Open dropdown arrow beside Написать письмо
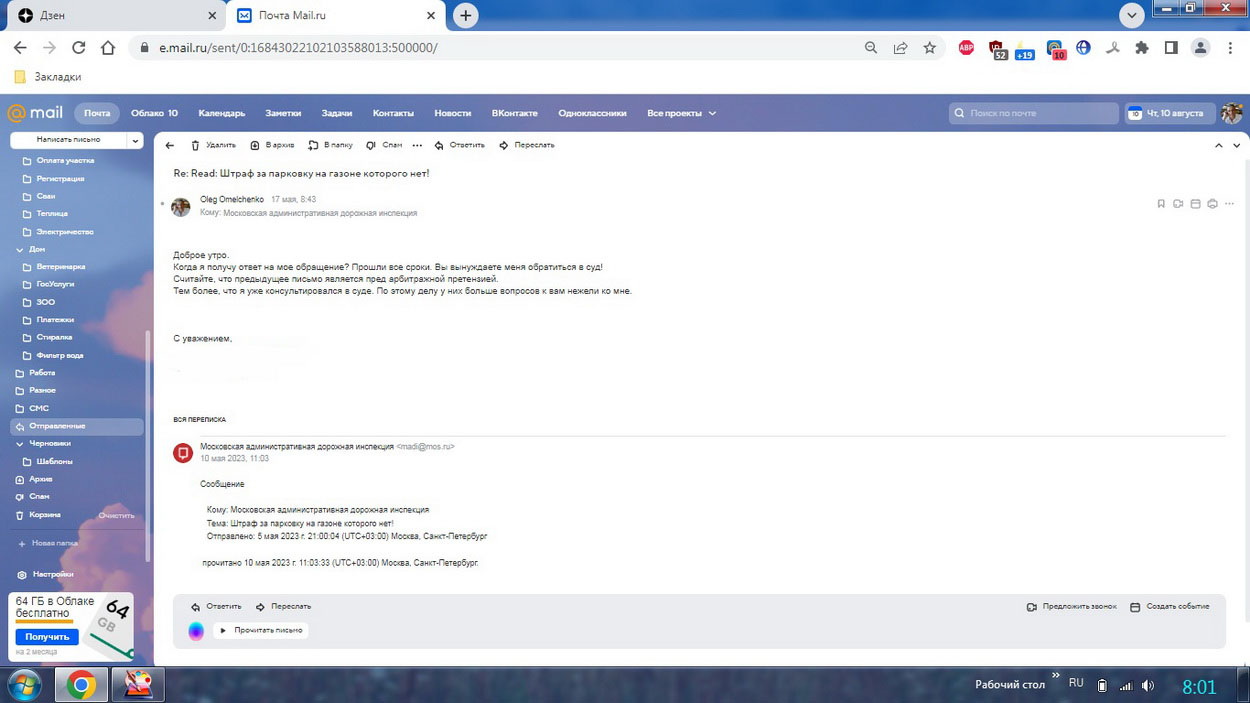 (135, 140)
